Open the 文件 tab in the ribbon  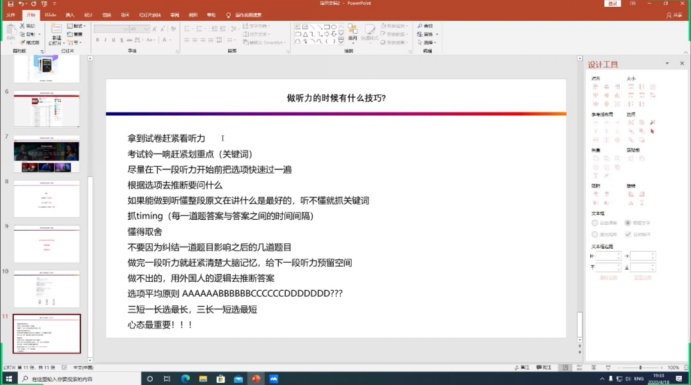coord(11,15)
